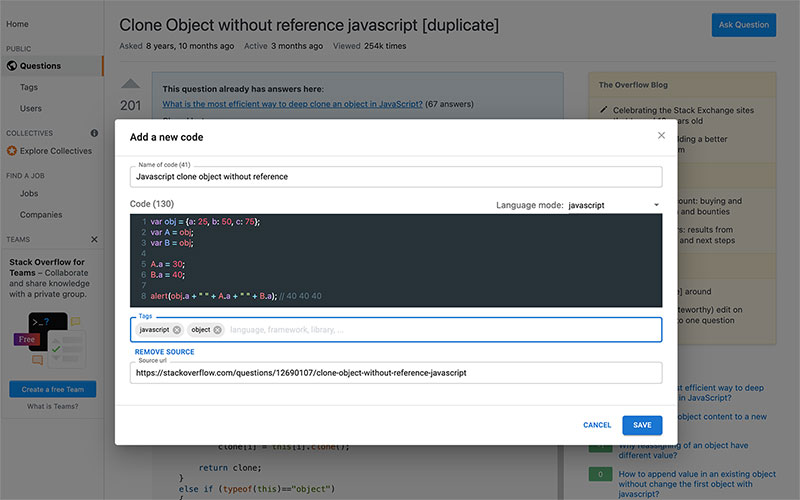Open Tags in the sidebar
Viewport: 800px width, 500px height.
(x=29, y=87)
